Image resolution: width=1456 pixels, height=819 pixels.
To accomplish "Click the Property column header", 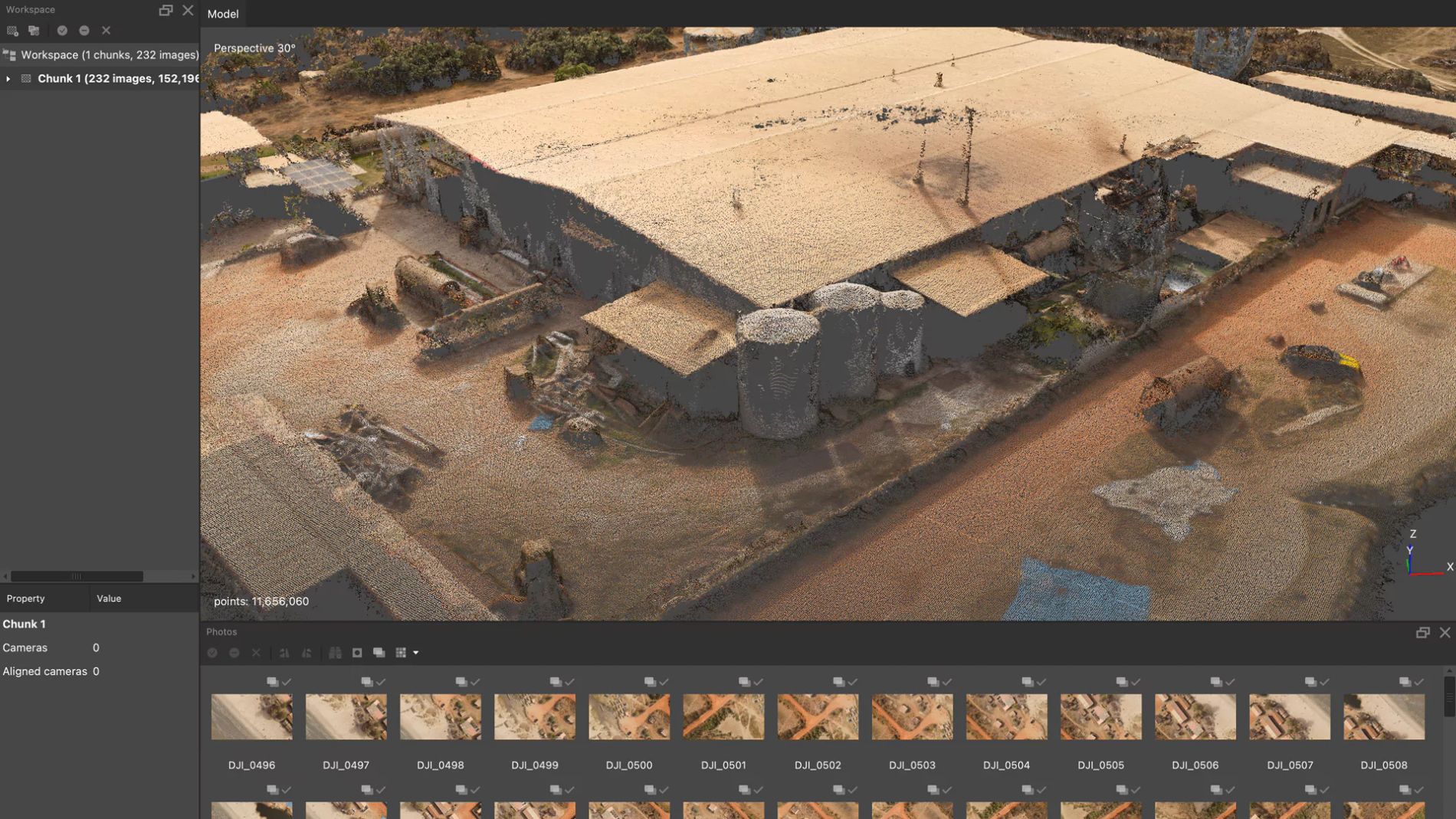I will click(x=26, y=598).
